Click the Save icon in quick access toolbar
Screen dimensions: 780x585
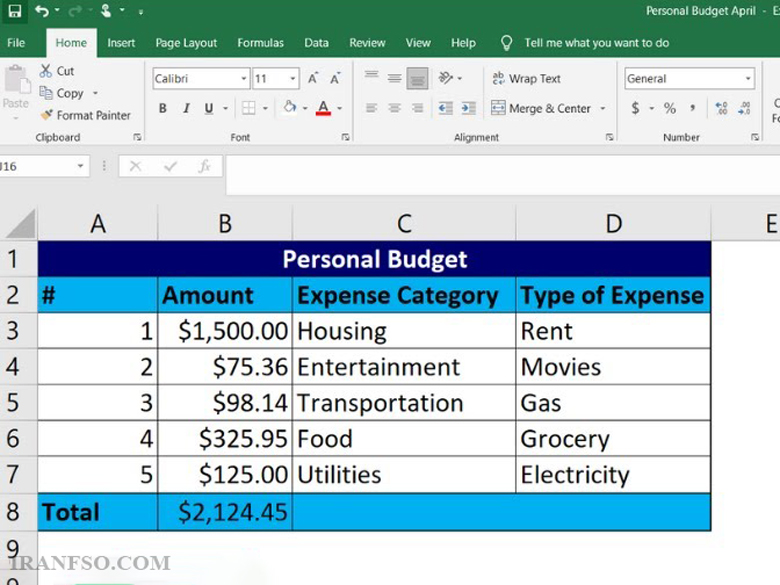tap(15, 10)
